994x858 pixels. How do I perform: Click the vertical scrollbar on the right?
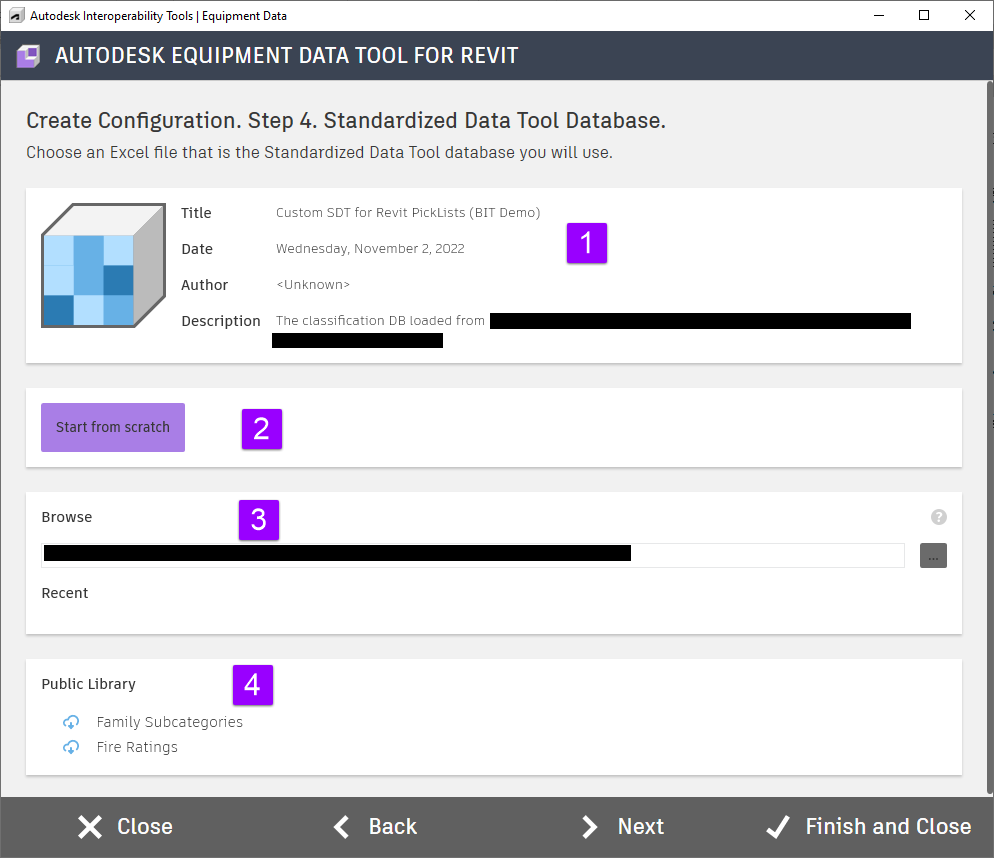[990, 438]
